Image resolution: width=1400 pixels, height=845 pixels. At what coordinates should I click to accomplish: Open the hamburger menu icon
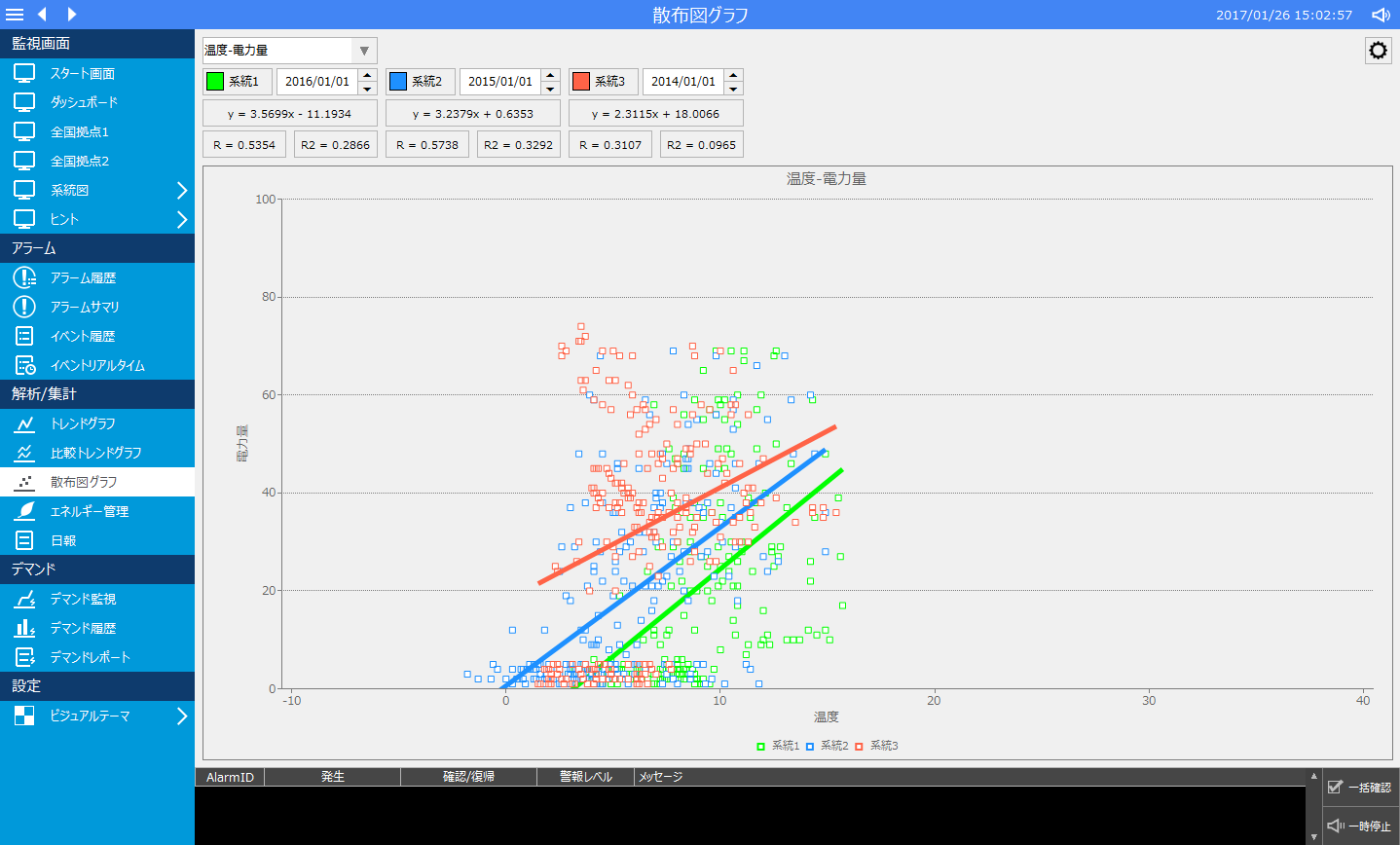pos(15,15)
